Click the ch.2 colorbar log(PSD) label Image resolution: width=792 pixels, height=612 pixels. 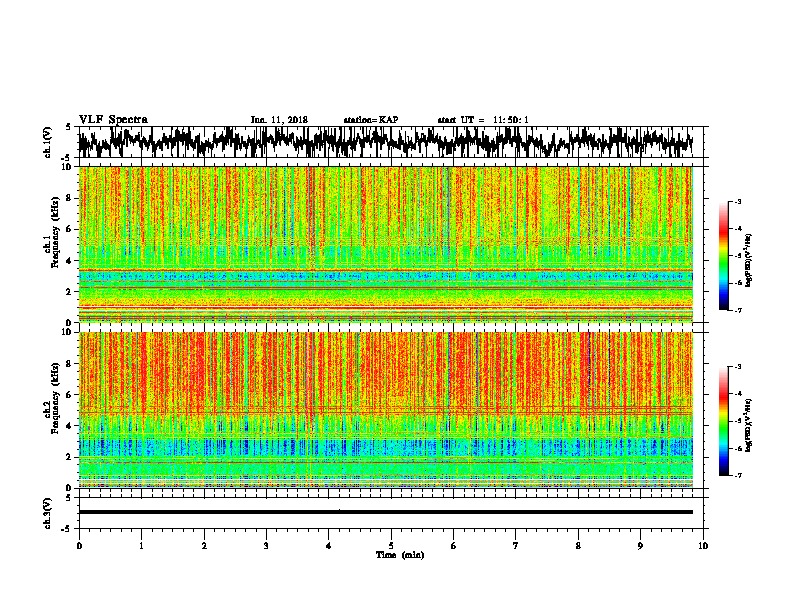point(748,425)
